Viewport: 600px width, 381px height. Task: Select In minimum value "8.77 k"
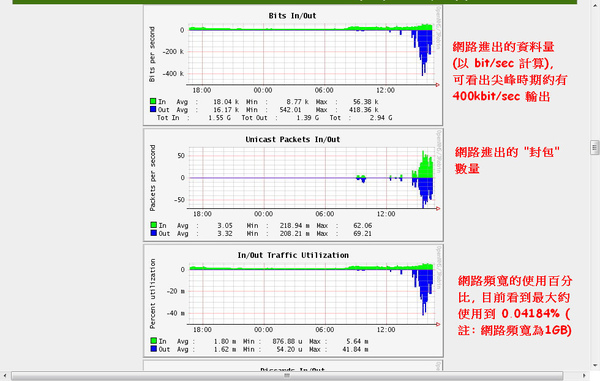click(x=297, y=102)
